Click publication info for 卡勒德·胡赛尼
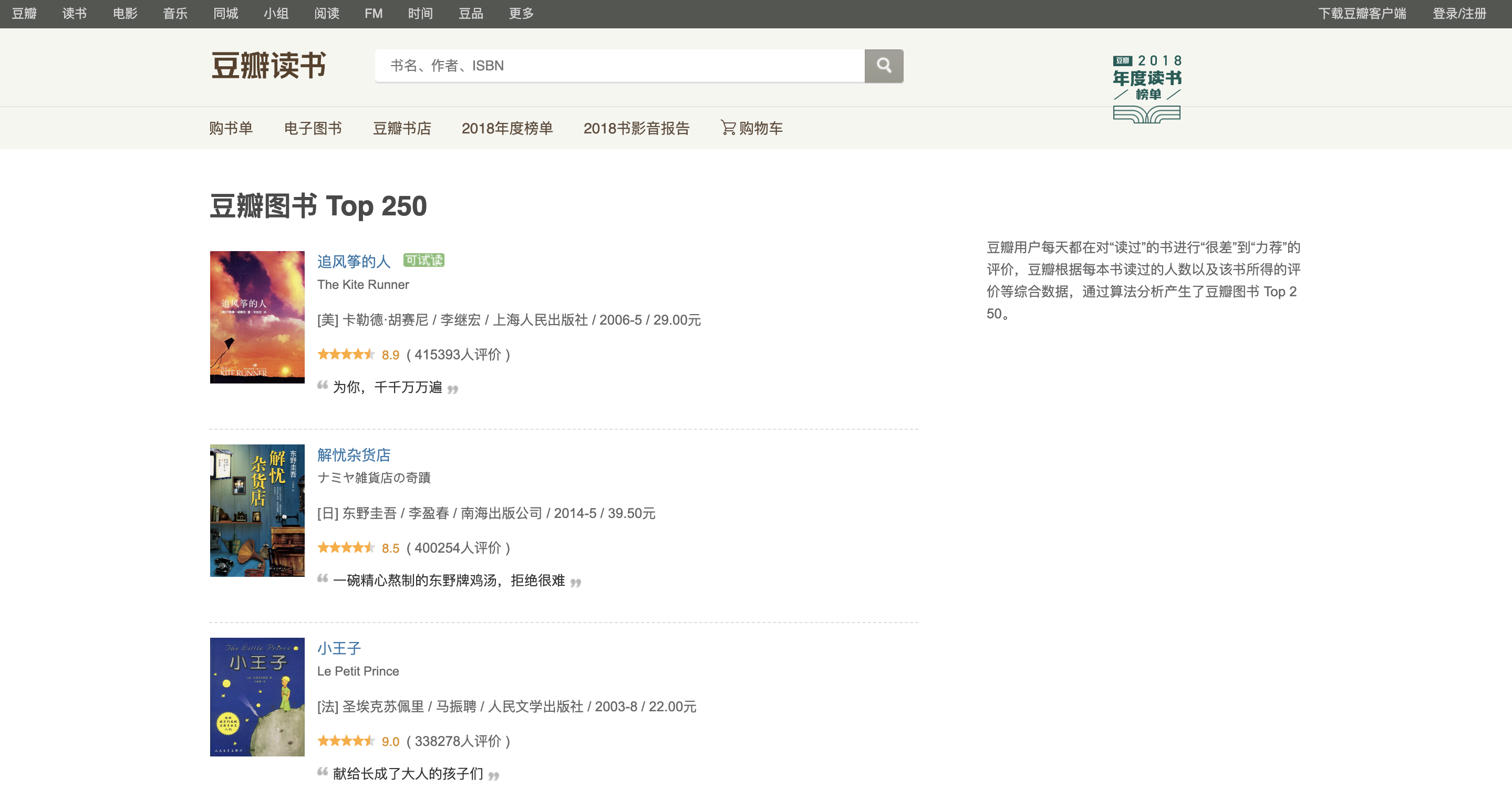 (x=509, y=319)
